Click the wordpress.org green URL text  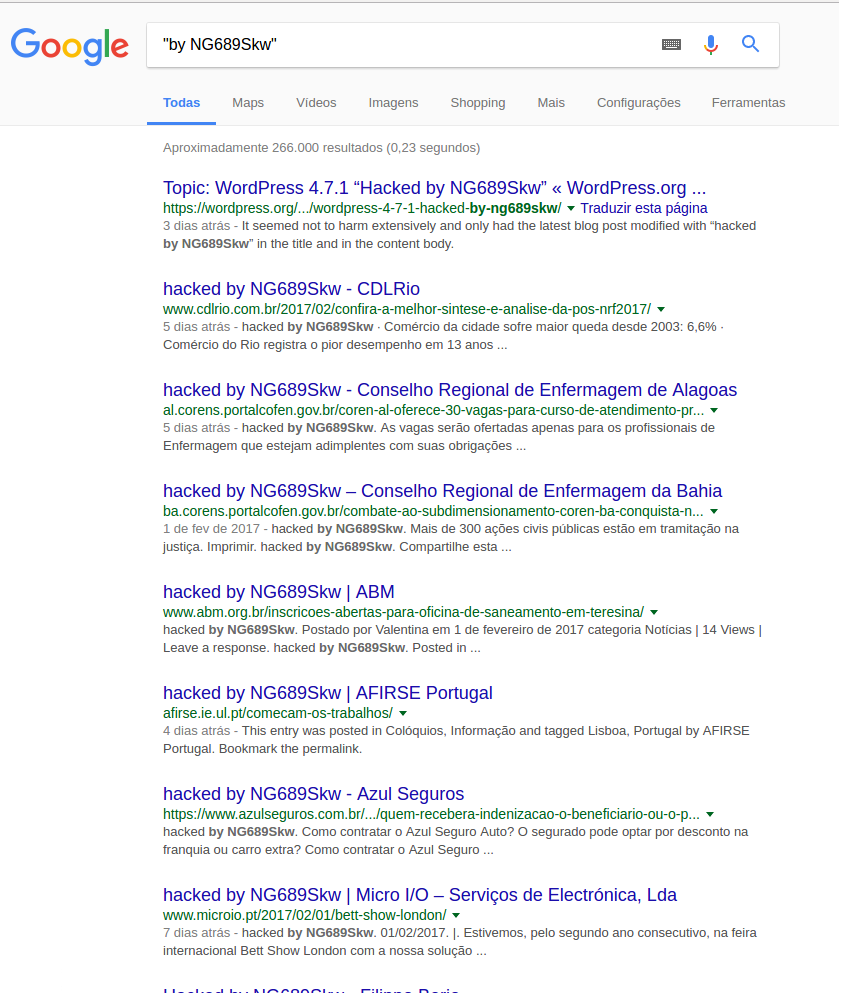(361, 208)
